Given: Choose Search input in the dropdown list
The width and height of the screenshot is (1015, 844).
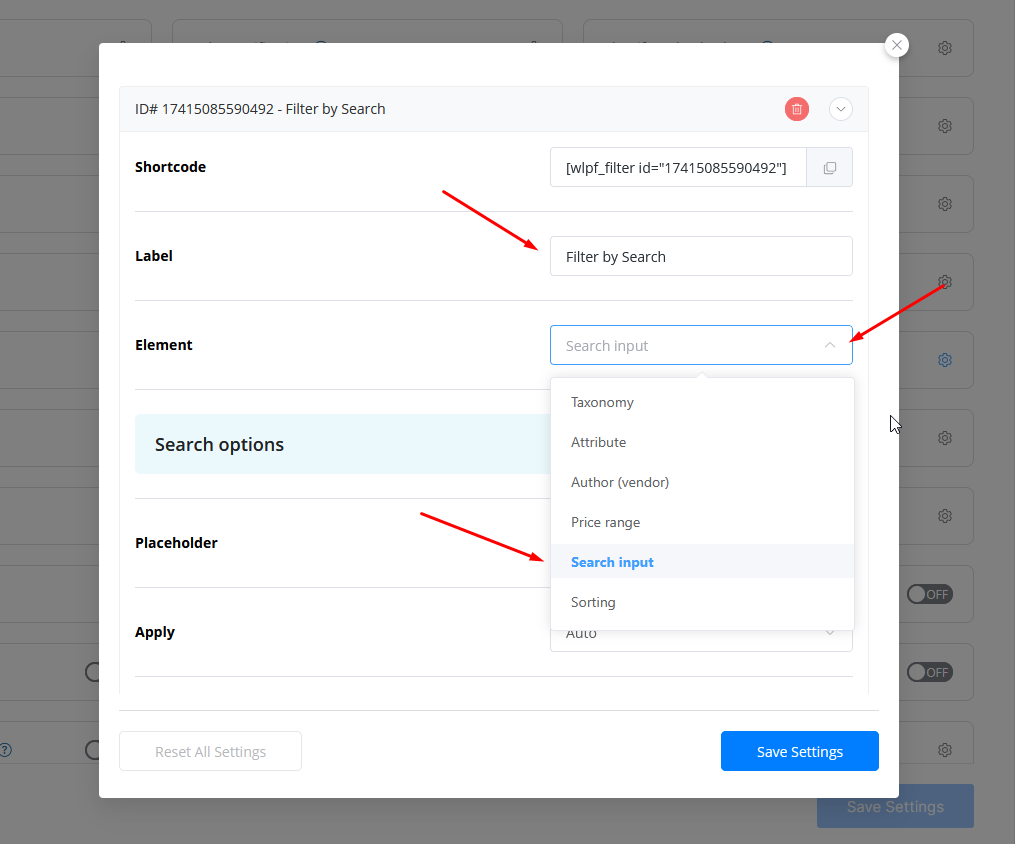Looking at the screenshot, I should pyautogui.click(x=612, y=562).
